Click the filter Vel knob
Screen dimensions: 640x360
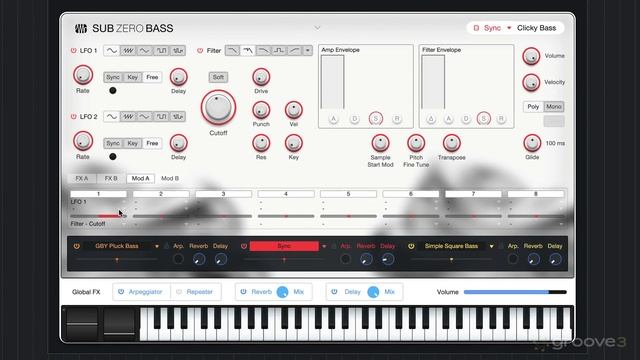293,110
